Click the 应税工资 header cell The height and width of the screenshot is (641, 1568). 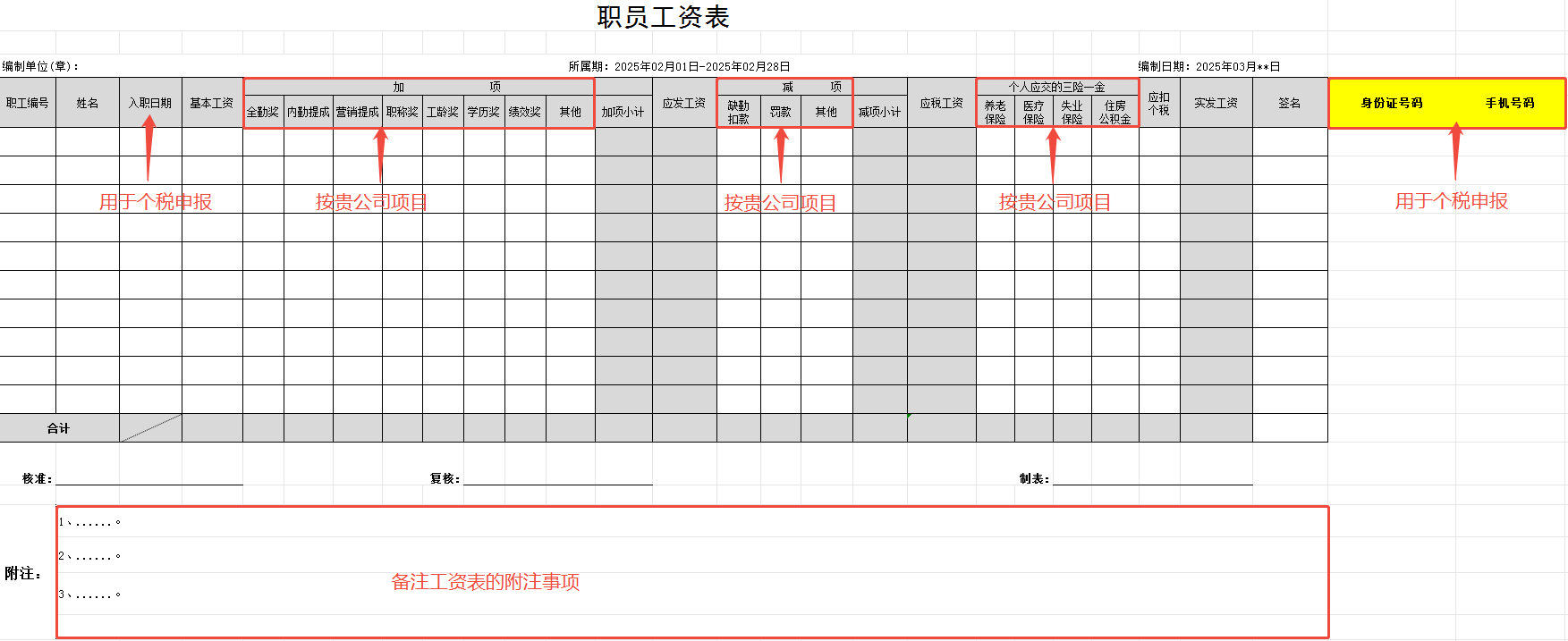pyautogui.click(x=942, y=103)
